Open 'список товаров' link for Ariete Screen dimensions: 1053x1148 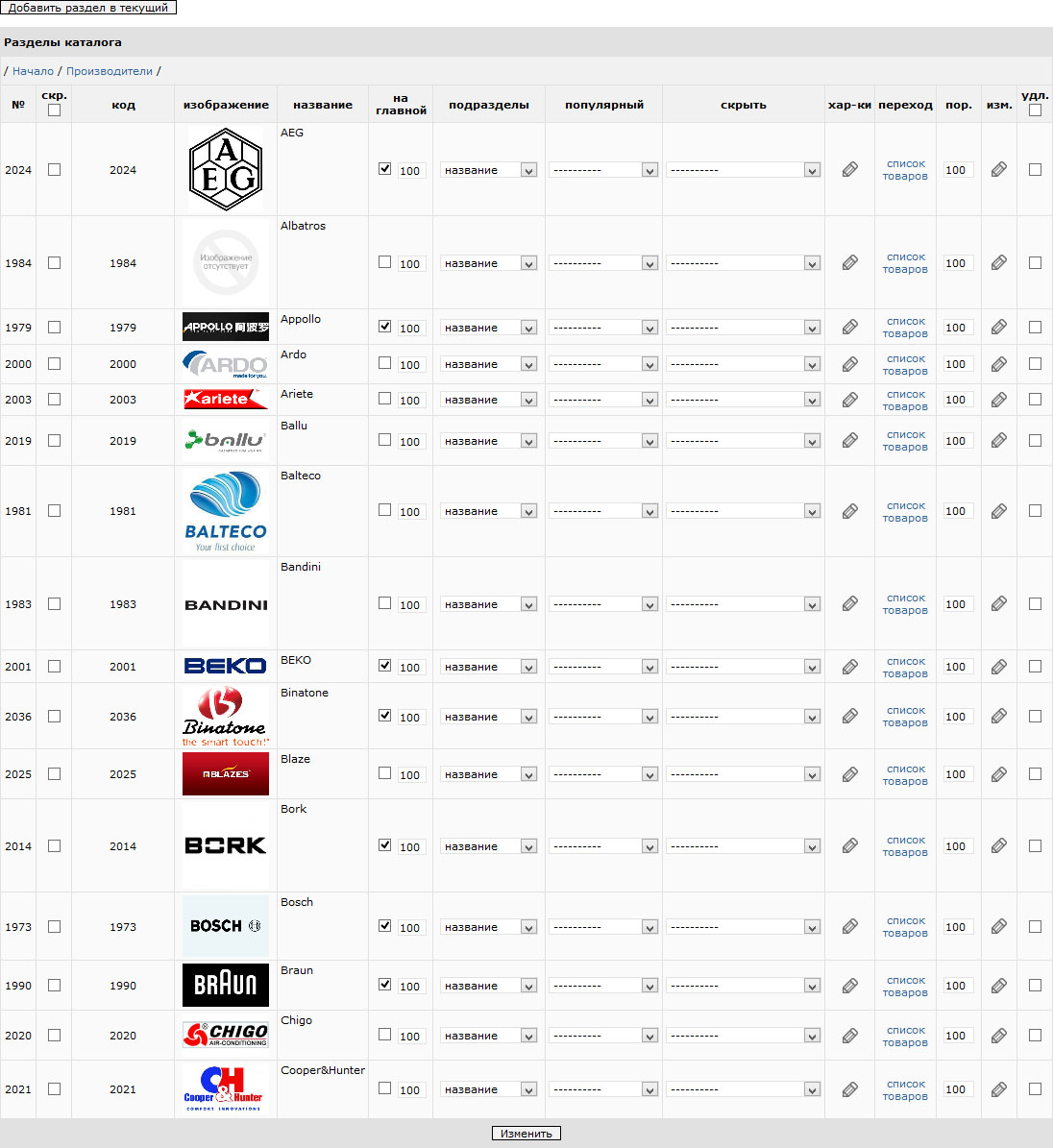point(905,401)
